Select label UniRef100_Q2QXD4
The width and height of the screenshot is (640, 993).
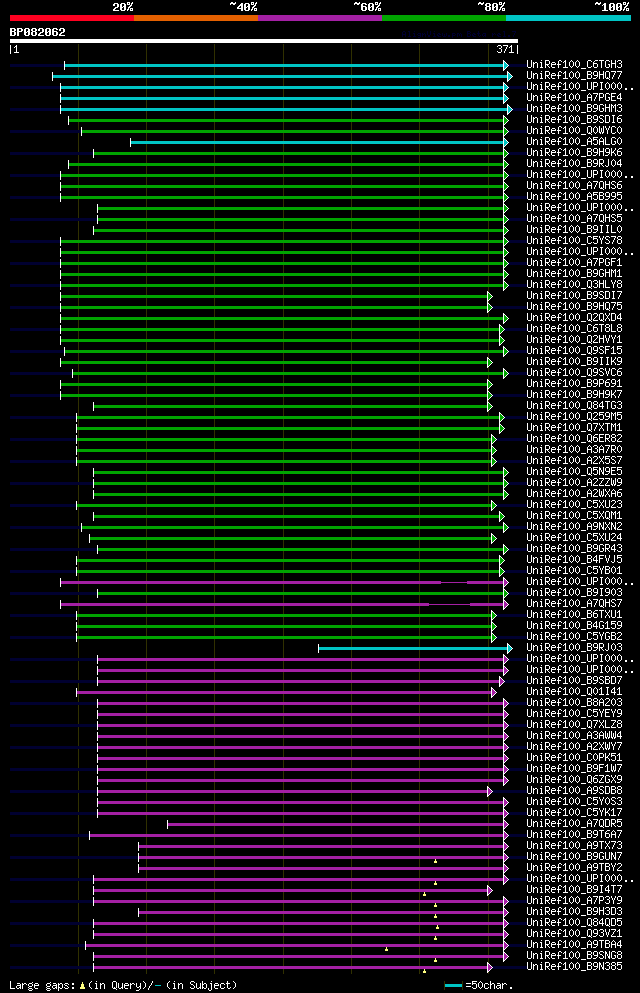[574, 317]
